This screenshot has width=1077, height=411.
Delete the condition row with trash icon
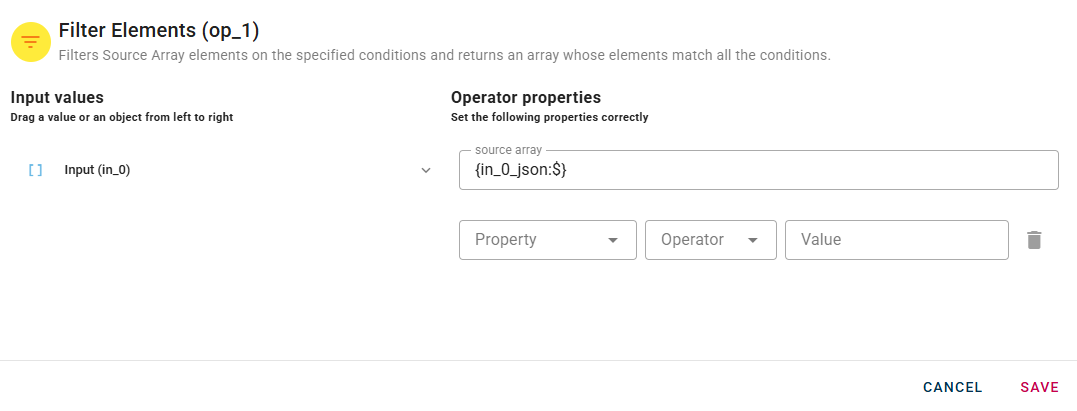(1034, 240)
